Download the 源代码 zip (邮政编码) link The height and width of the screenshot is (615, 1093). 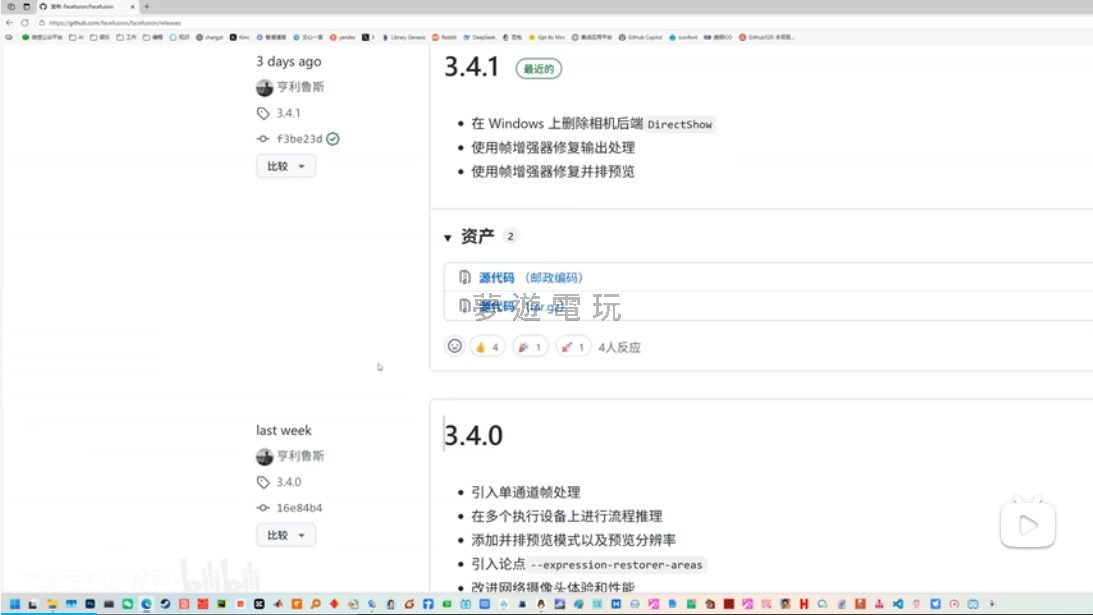coord(496,277)
